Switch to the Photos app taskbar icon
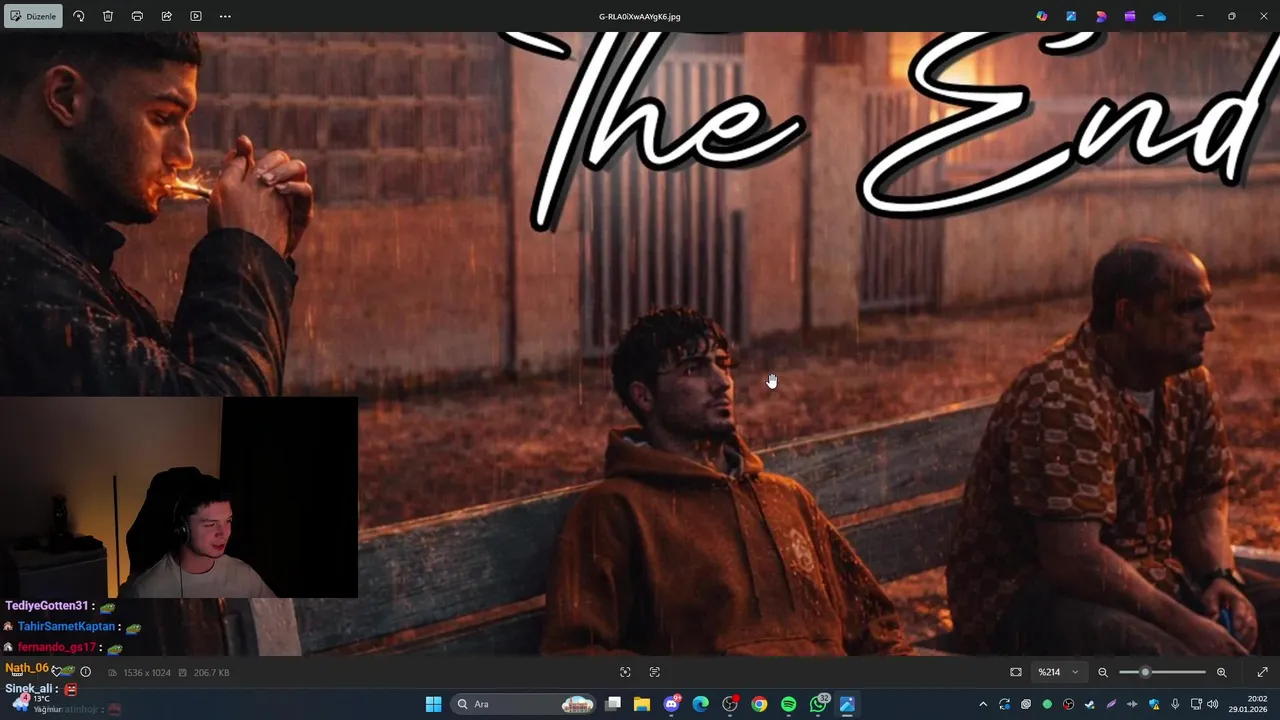Viewport: 1280px width, 720px height. point(847,704)
